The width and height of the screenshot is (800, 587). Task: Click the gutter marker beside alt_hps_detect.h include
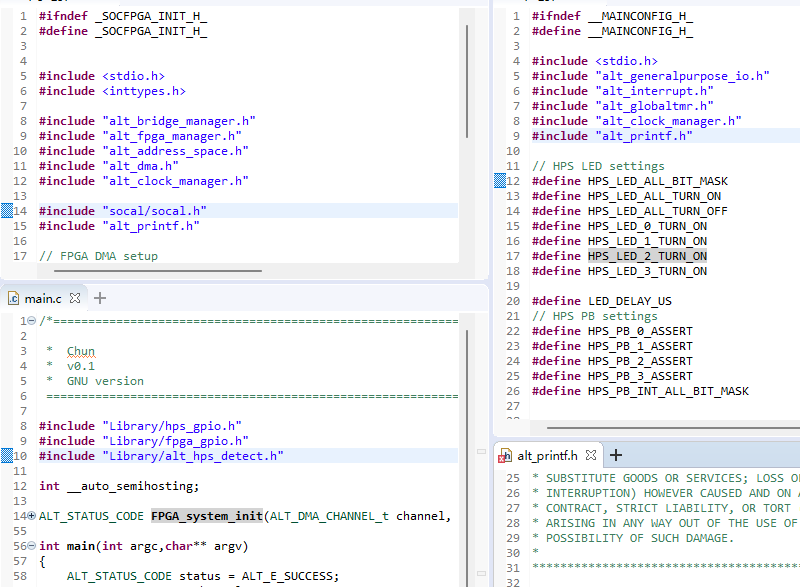6,456
